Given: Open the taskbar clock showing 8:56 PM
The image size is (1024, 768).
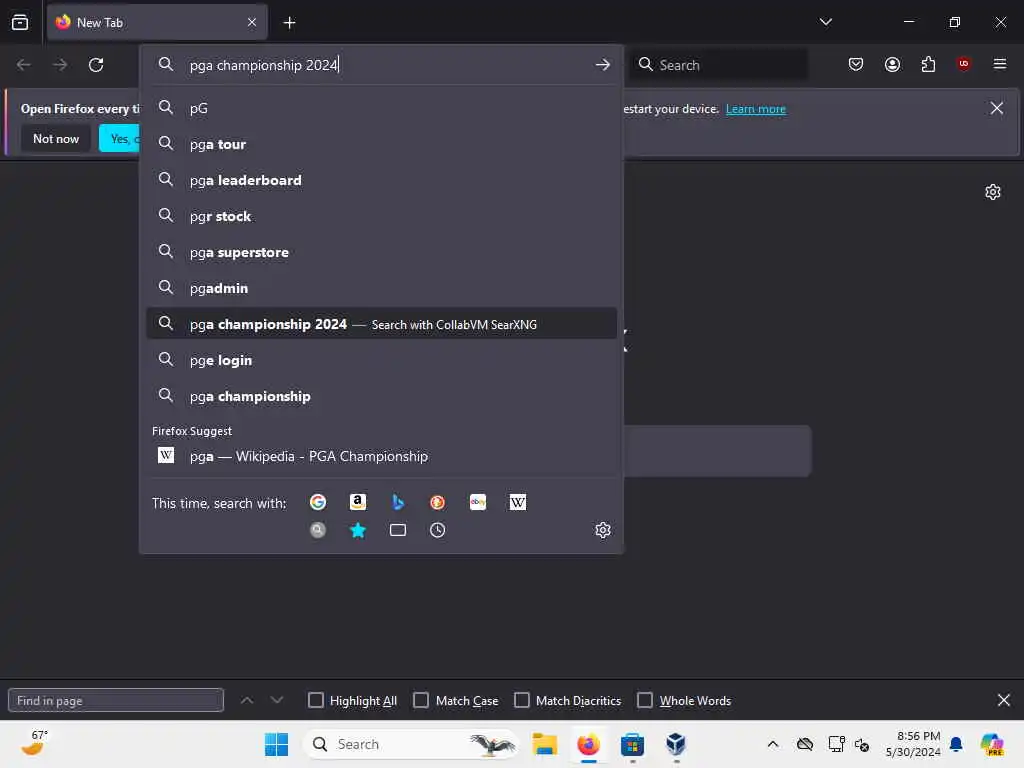Looking at the screenshot, I should 913,744.
